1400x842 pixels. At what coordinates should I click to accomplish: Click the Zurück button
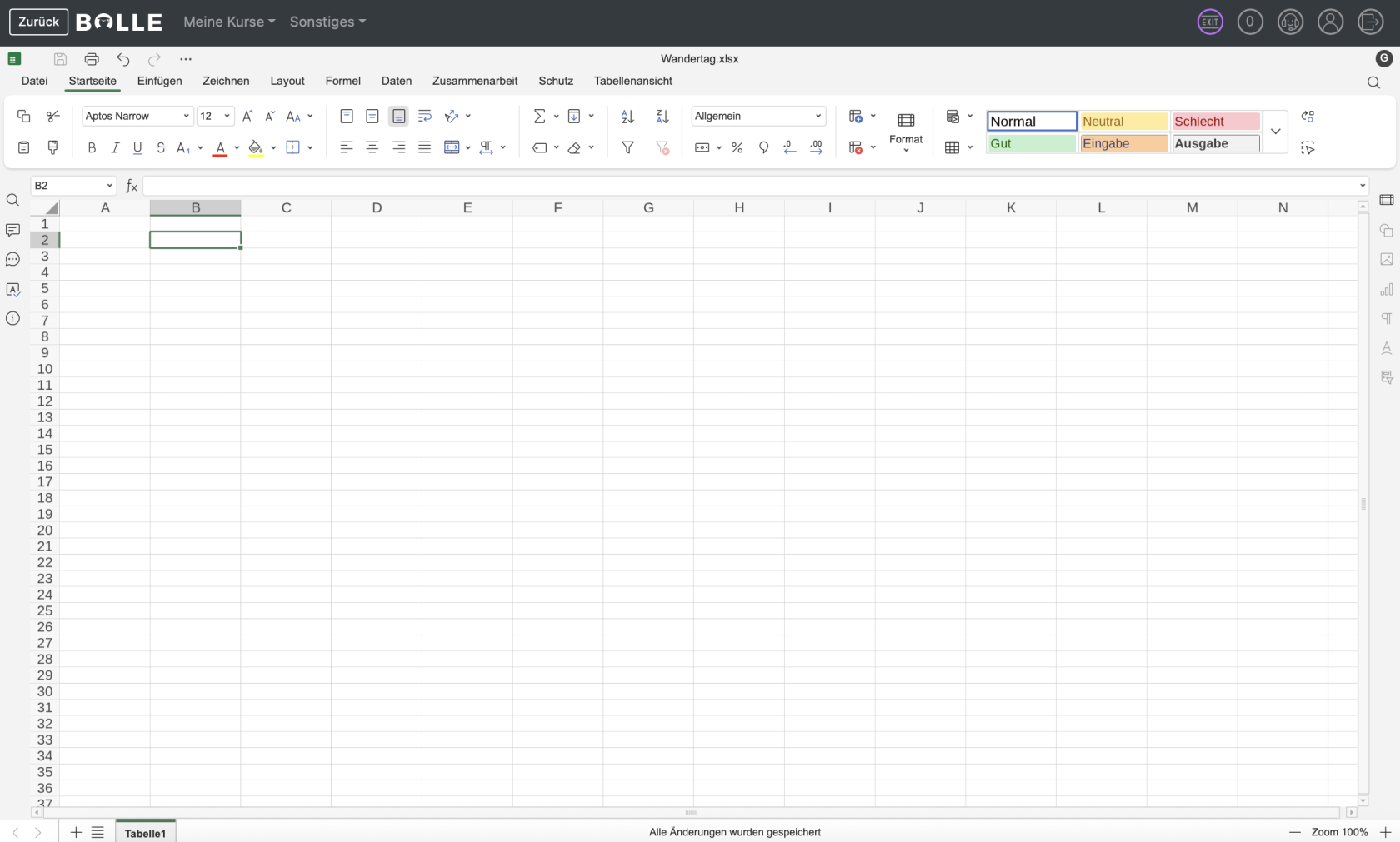point(38,22)
